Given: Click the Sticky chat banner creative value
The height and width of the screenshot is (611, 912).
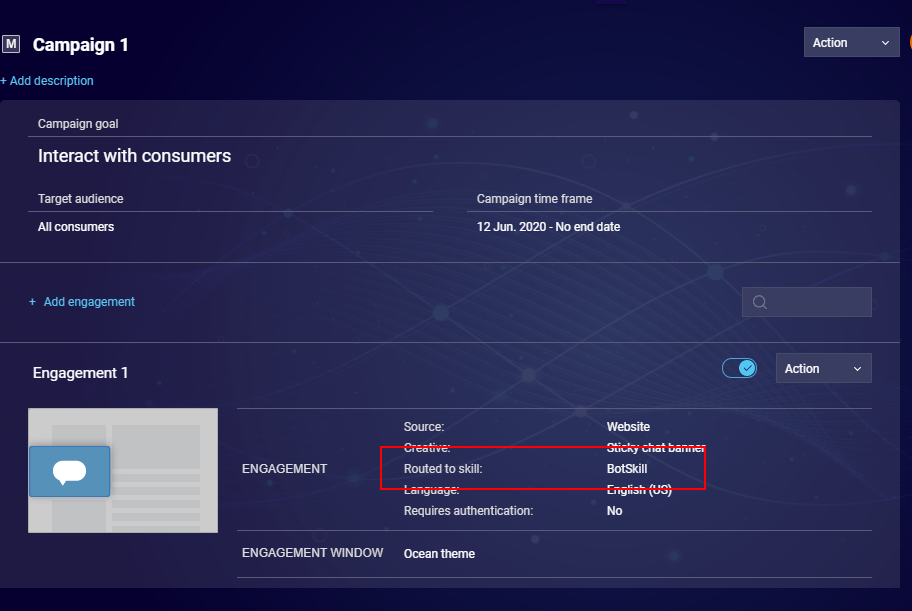Looking at the screenshot, I should [656, 447].
